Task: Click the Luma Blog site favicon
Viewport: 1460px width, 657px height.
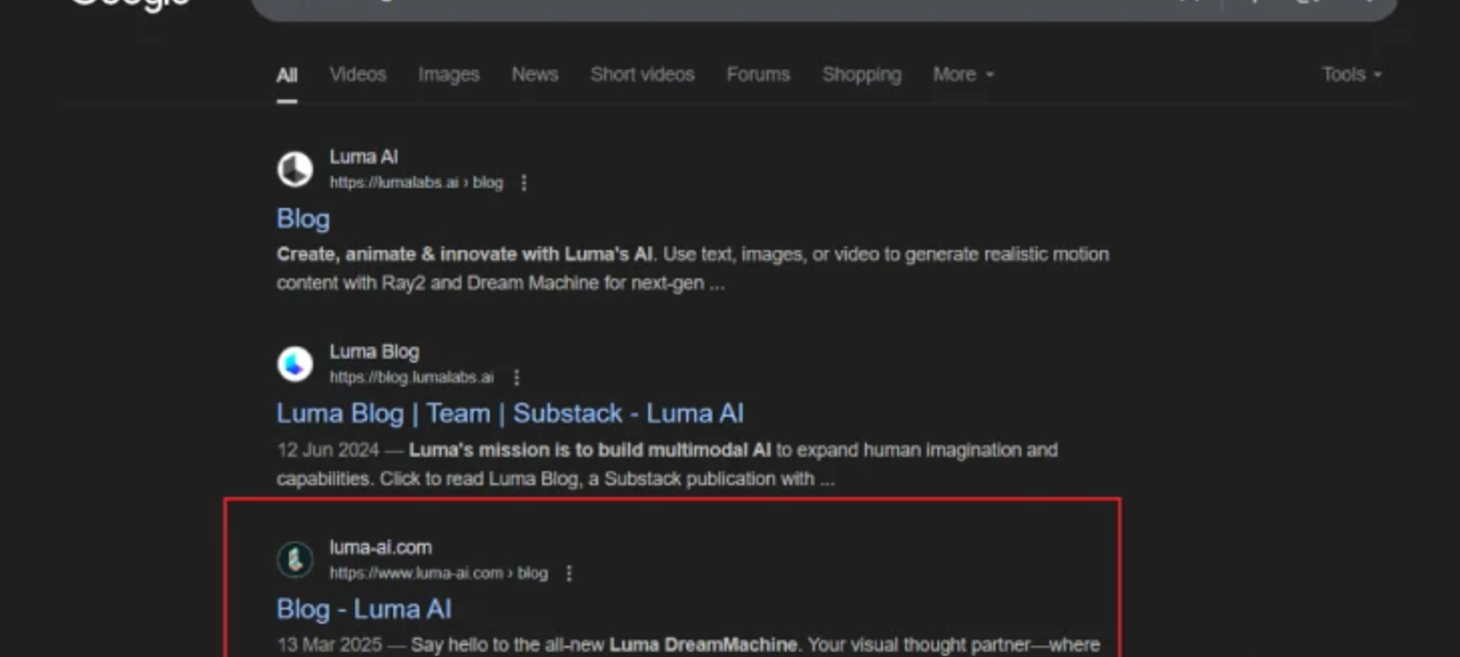Action: (x=295, y=364)
